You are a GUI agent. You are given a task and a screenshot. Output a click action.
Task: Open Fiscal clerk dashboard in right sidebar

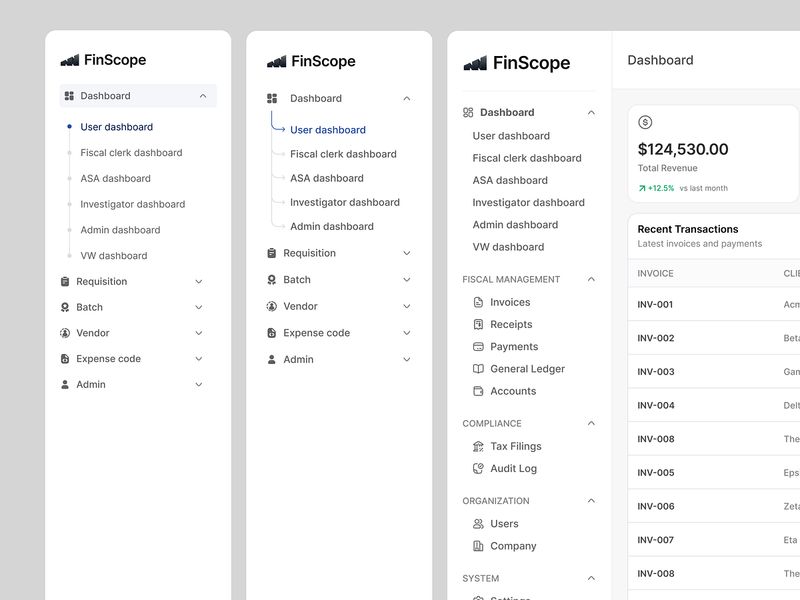point(527,158)
